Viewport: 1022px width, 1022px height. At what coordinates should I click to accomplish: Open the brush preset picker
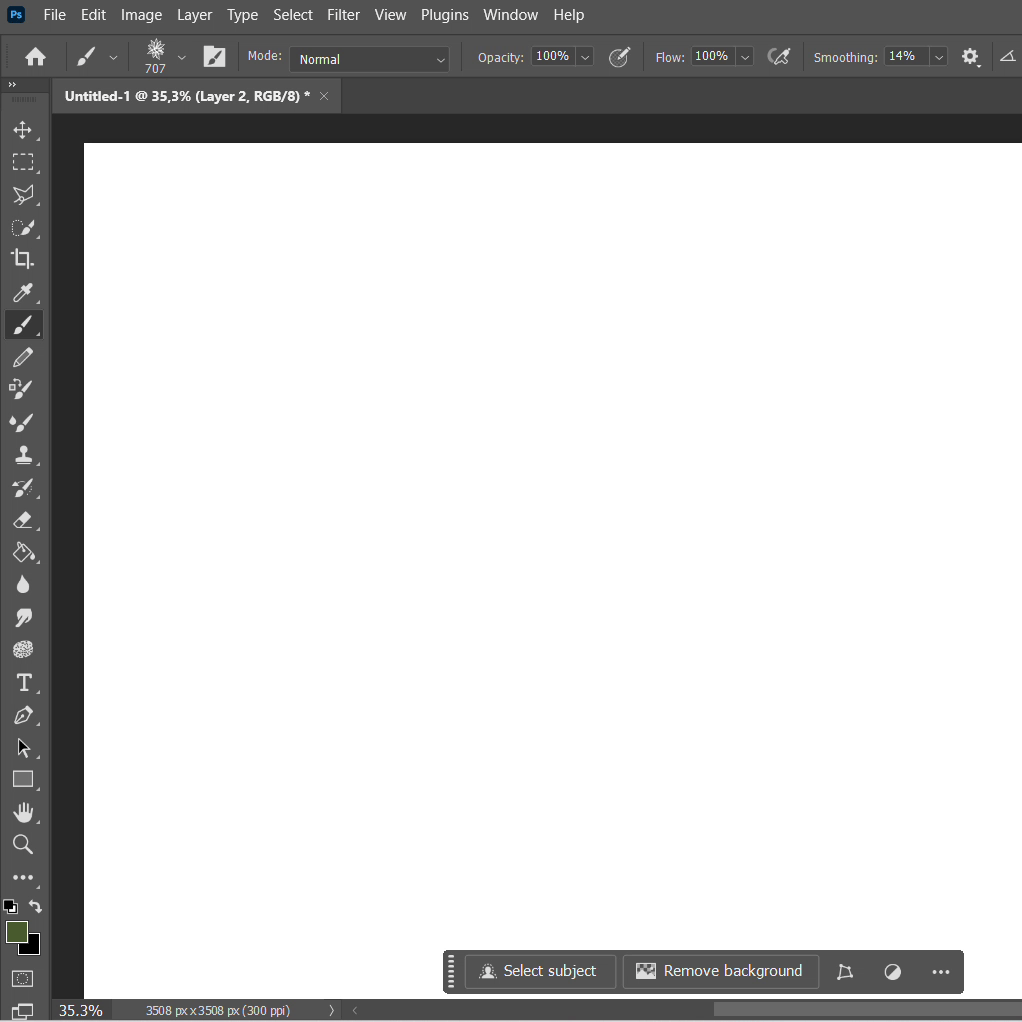(160, 56)
